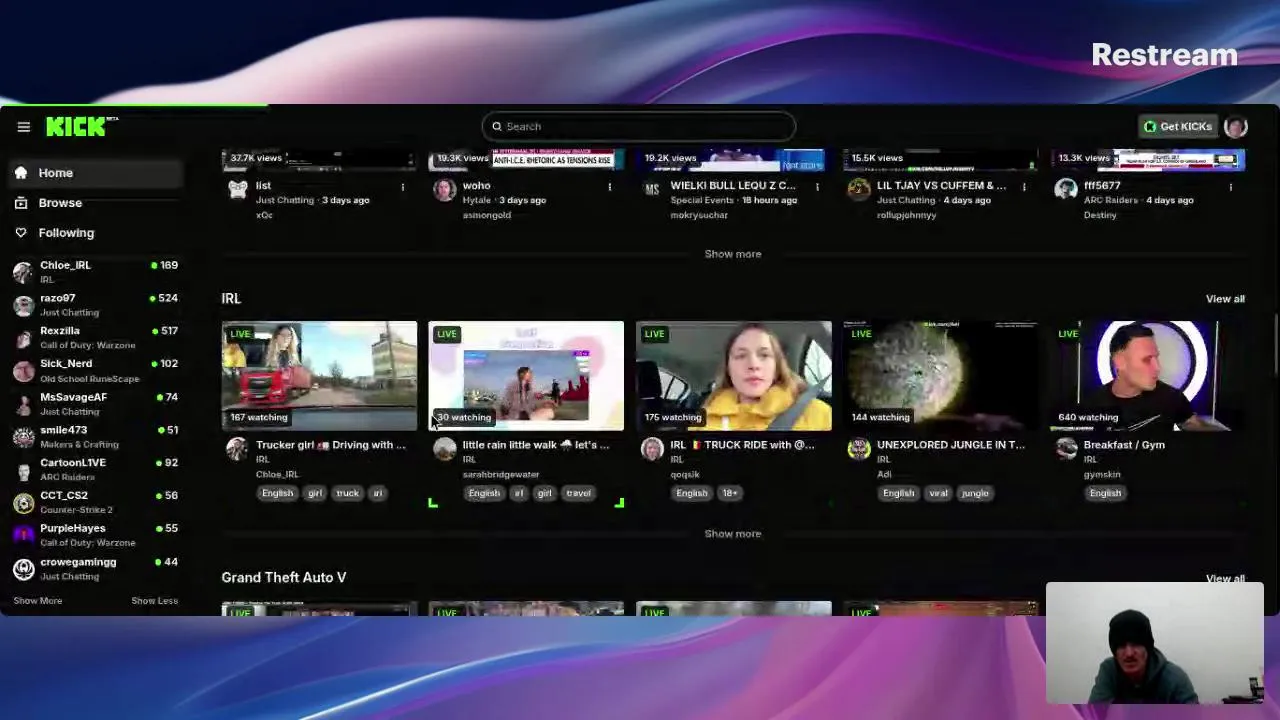Viewport: 1280px width, 720px height.
Task: Open the hamburger menu icon
Action: click(x=24, y=127)
